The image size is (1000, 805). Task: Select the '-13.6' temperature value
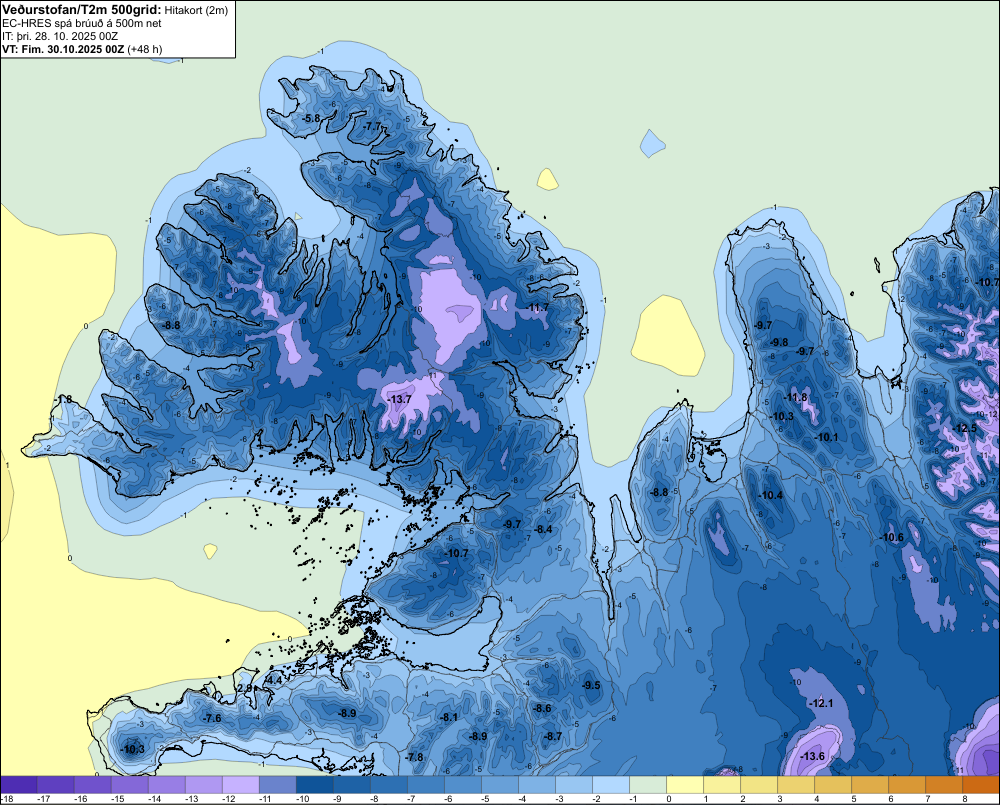coord(812,757)
